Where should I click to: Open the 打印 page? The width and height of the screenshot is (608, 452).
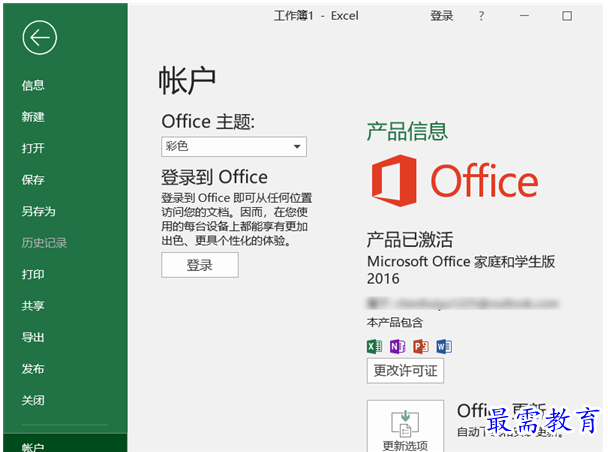[x=33, y=274]
